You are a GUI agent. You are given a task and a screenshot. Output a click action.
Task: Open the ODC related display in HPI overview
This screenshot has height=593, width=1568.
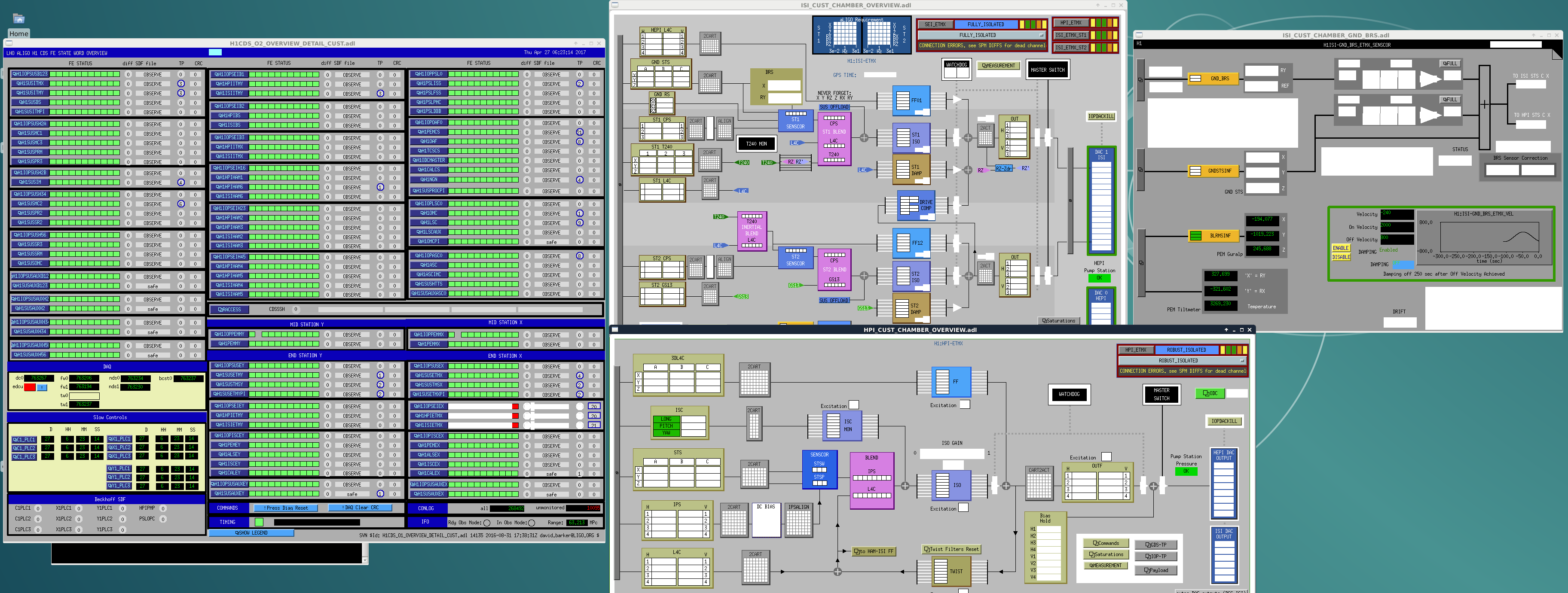click(x=1210, y=393)
